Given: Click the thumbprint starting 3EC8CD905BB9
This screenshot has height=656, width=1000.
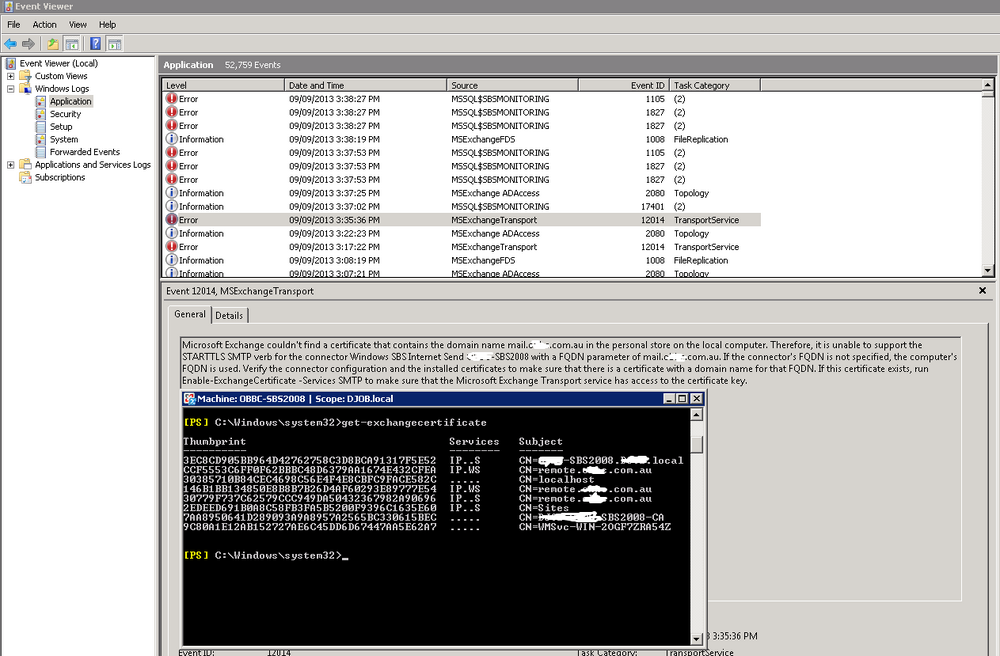Looking at the screenshot, I should pos(310,460).
